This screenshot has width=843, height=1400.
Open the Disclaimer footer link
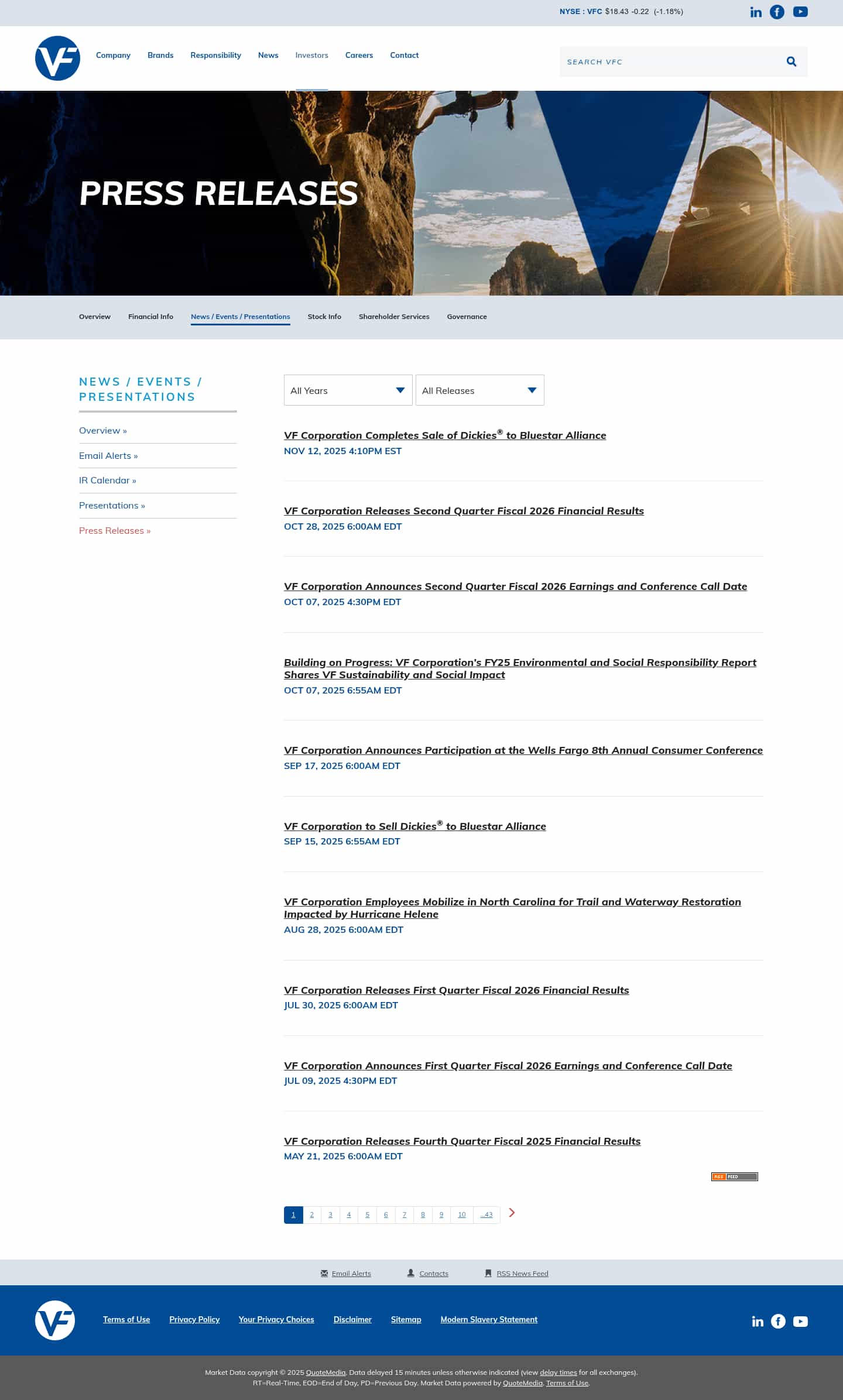(352, 1319)
